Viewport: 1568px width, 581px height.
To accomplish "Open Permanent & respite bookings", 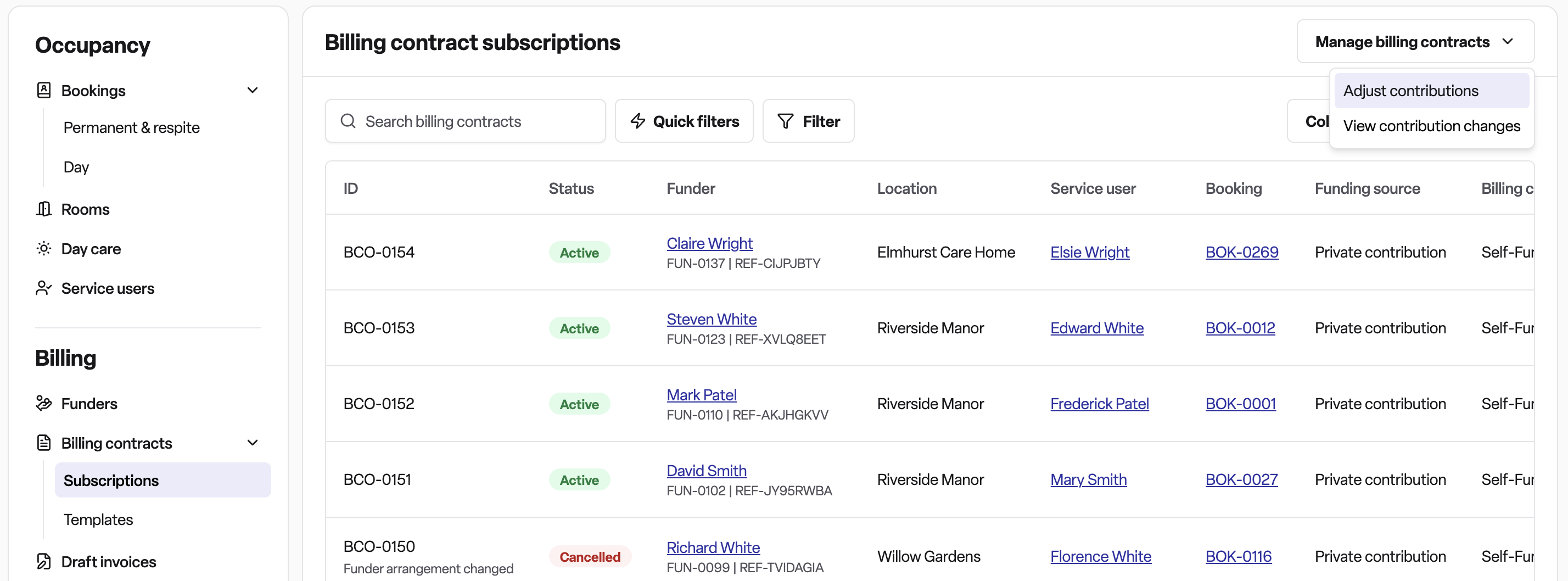I will (131, 127).
